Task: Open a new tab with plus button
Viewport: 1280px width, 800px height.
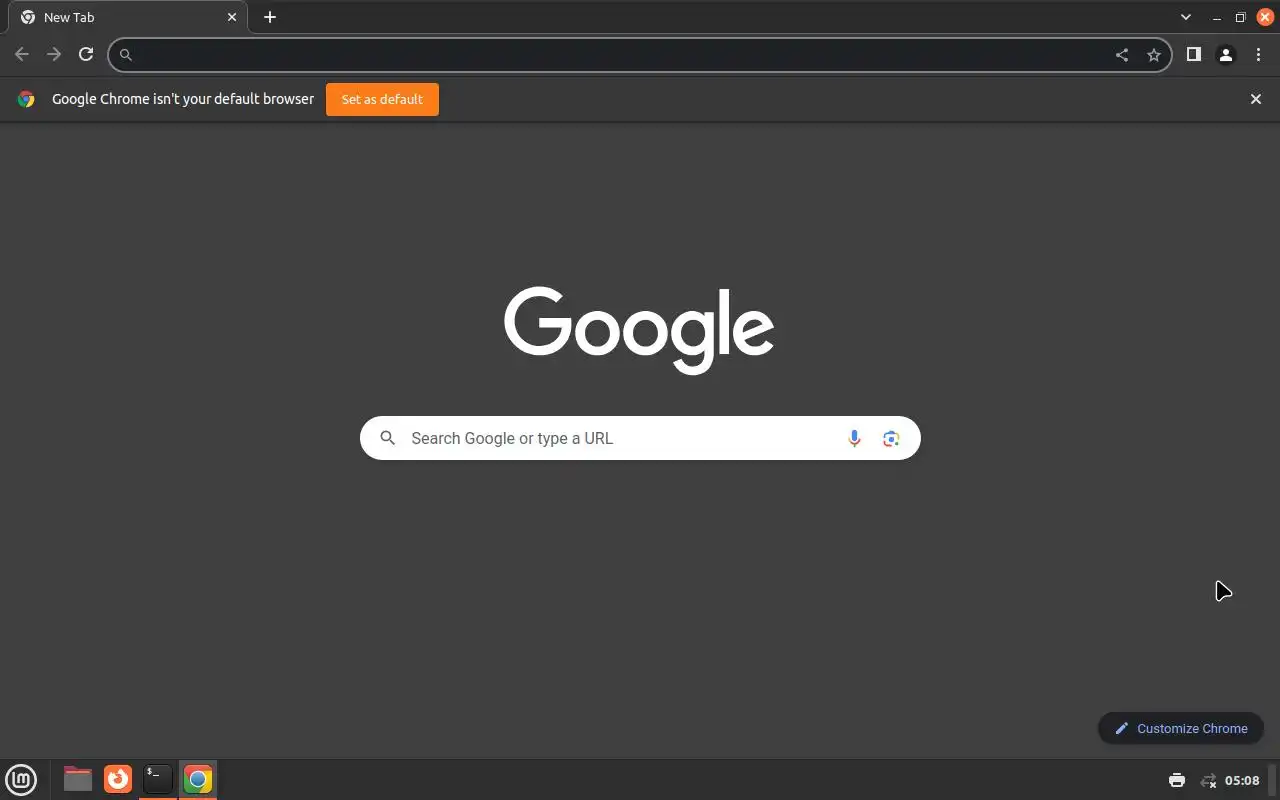Action: pos(270,17)
